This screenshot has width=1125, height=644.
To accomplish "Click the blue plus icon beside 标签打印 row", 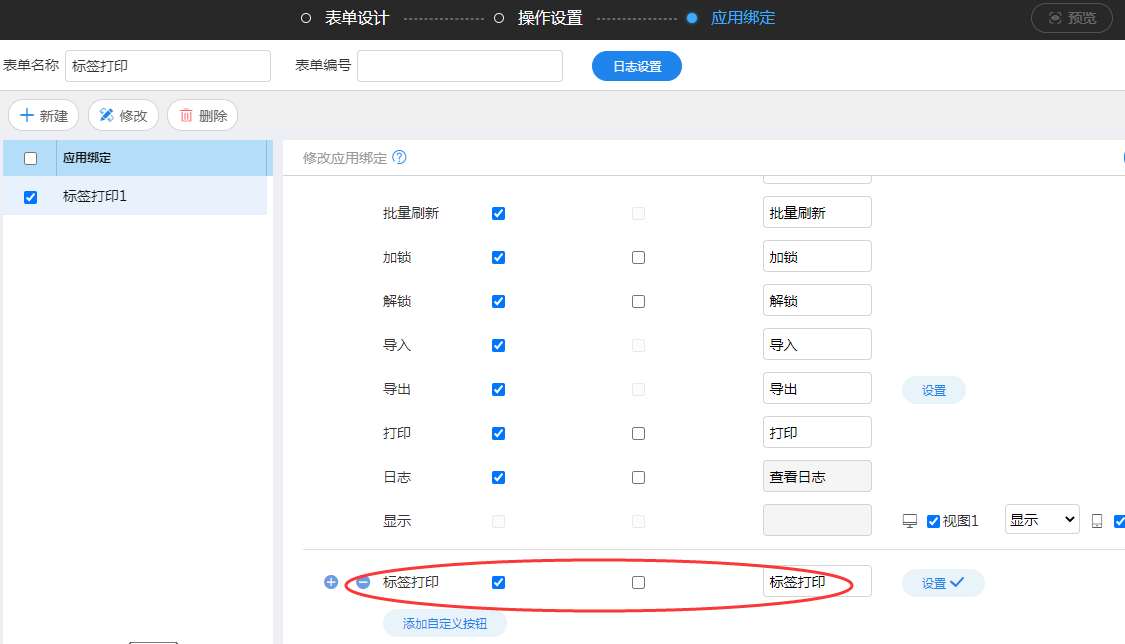I will pyautogui.click(x=331, y=582).
